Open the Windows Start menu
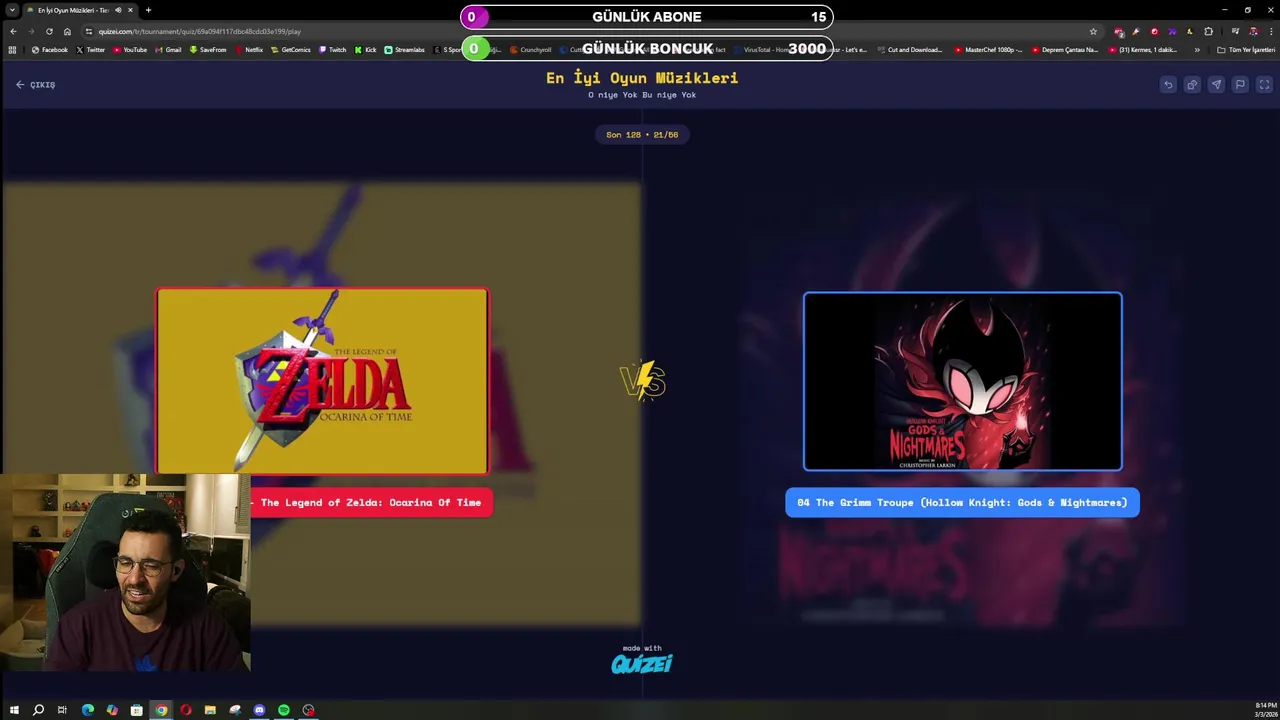Viewport: 1280px width, 720px height. [x=14, y=710]
